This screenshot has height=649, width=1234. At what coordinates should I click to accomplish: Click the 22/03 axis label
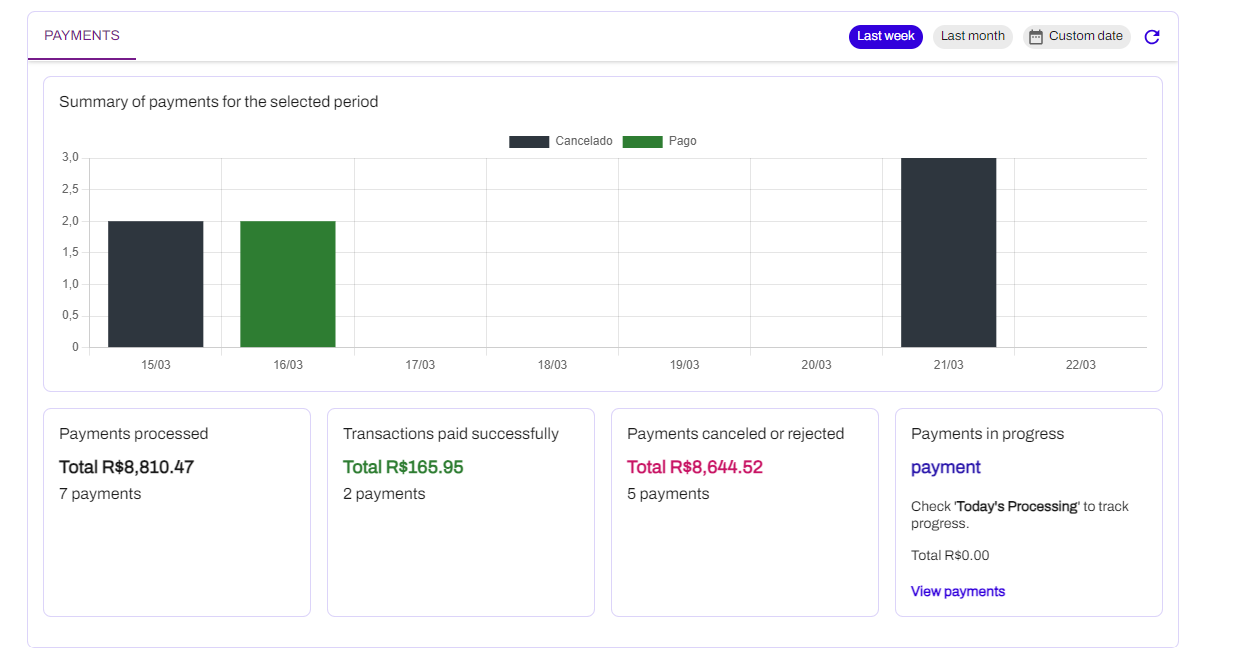tap(1081, 365)
